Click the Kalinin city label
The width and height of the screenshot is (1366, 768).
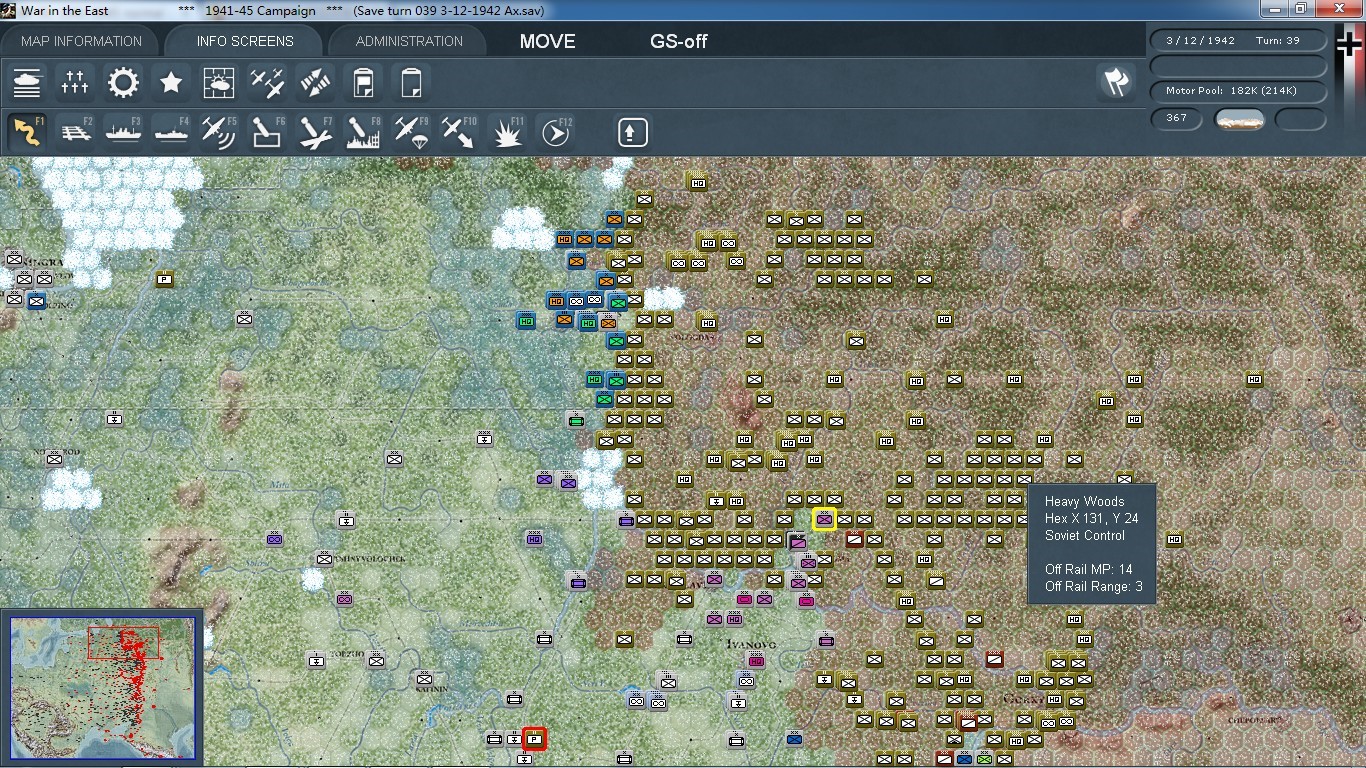click(x=433, y=689)
